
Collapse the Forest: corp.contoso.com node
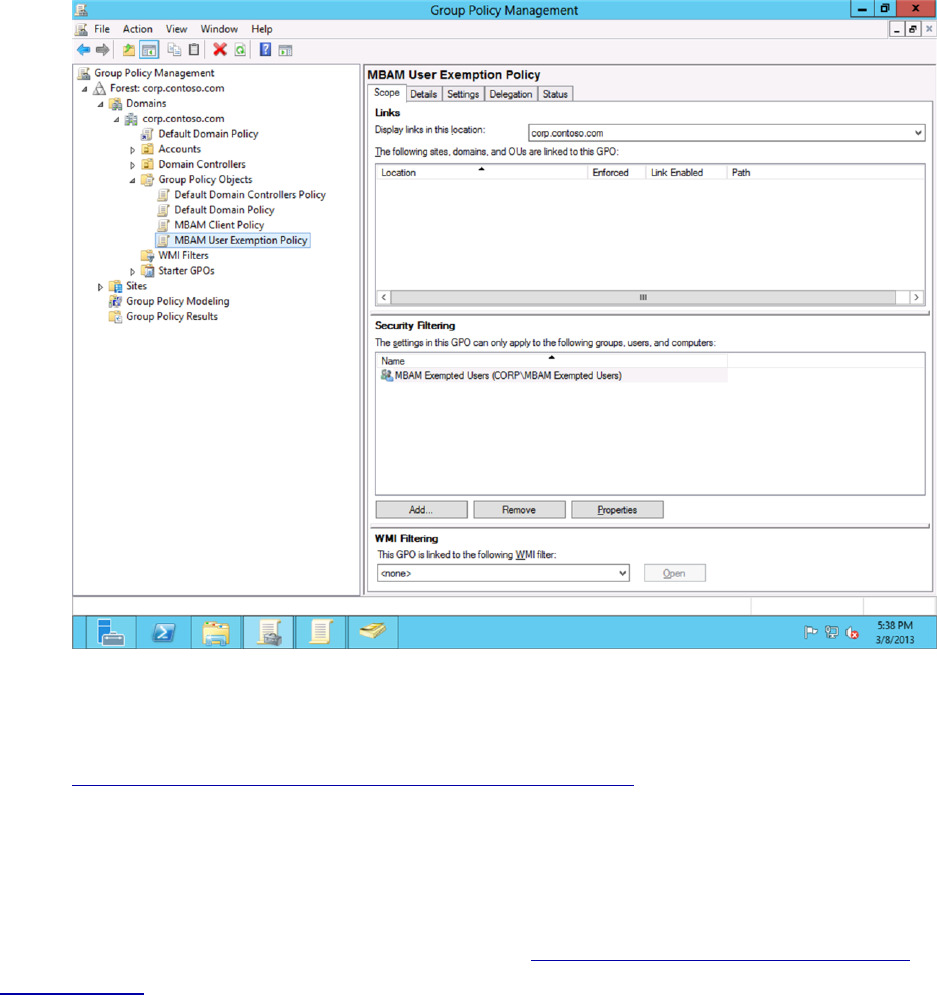click(85, 89)
